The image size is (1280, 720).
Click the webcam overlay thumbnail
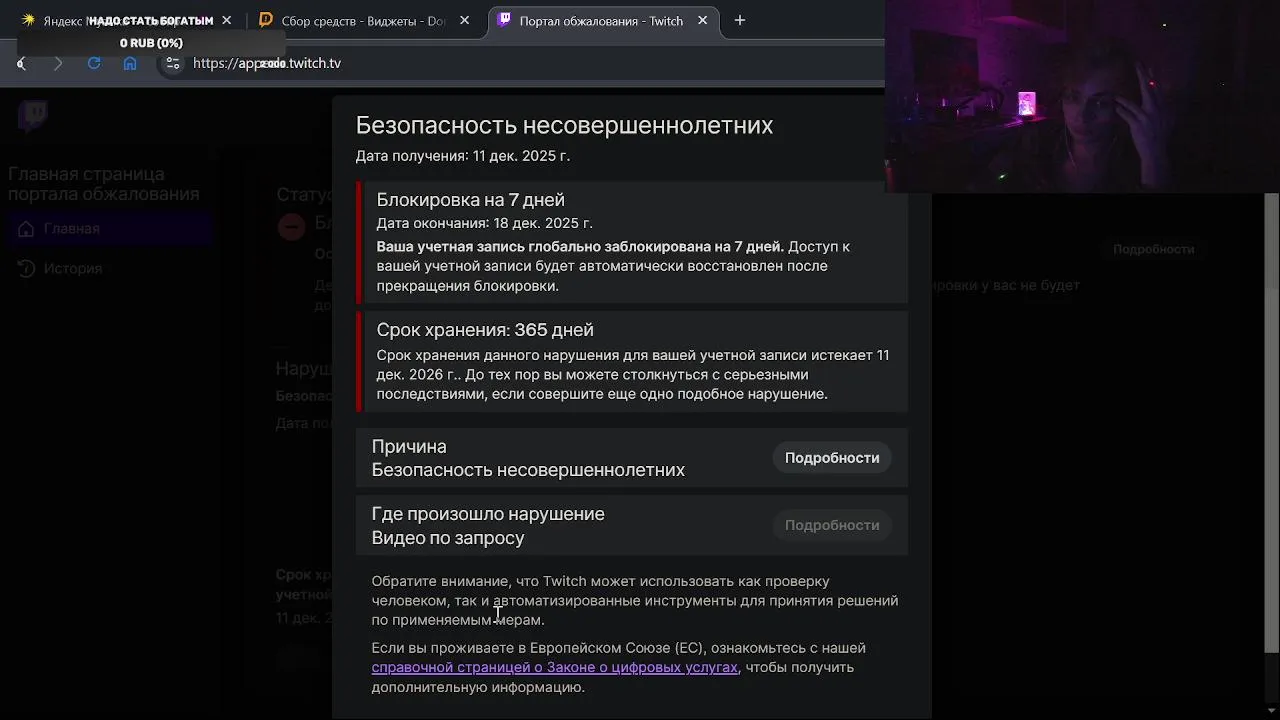click(x=1082, y=96)
